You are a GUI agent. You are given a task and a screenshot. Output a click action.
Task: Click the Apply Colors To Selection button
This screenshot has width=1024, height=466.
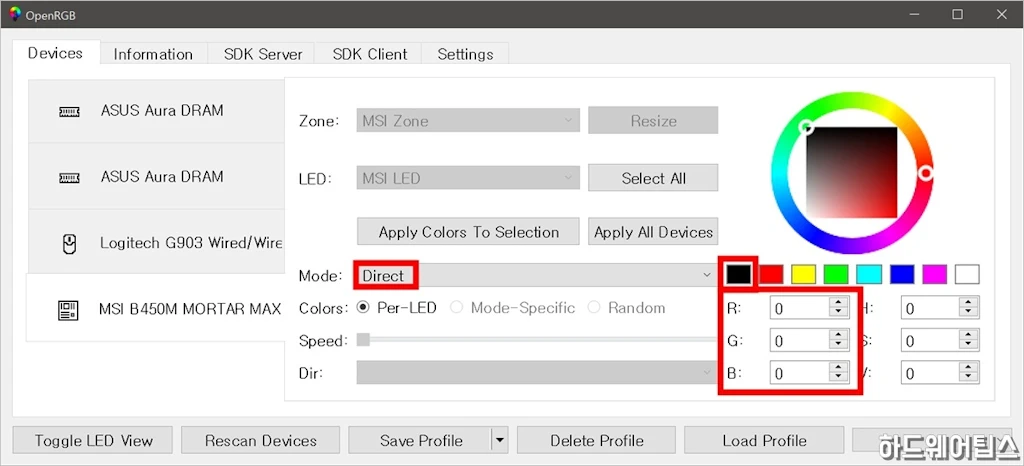[468, 232]
